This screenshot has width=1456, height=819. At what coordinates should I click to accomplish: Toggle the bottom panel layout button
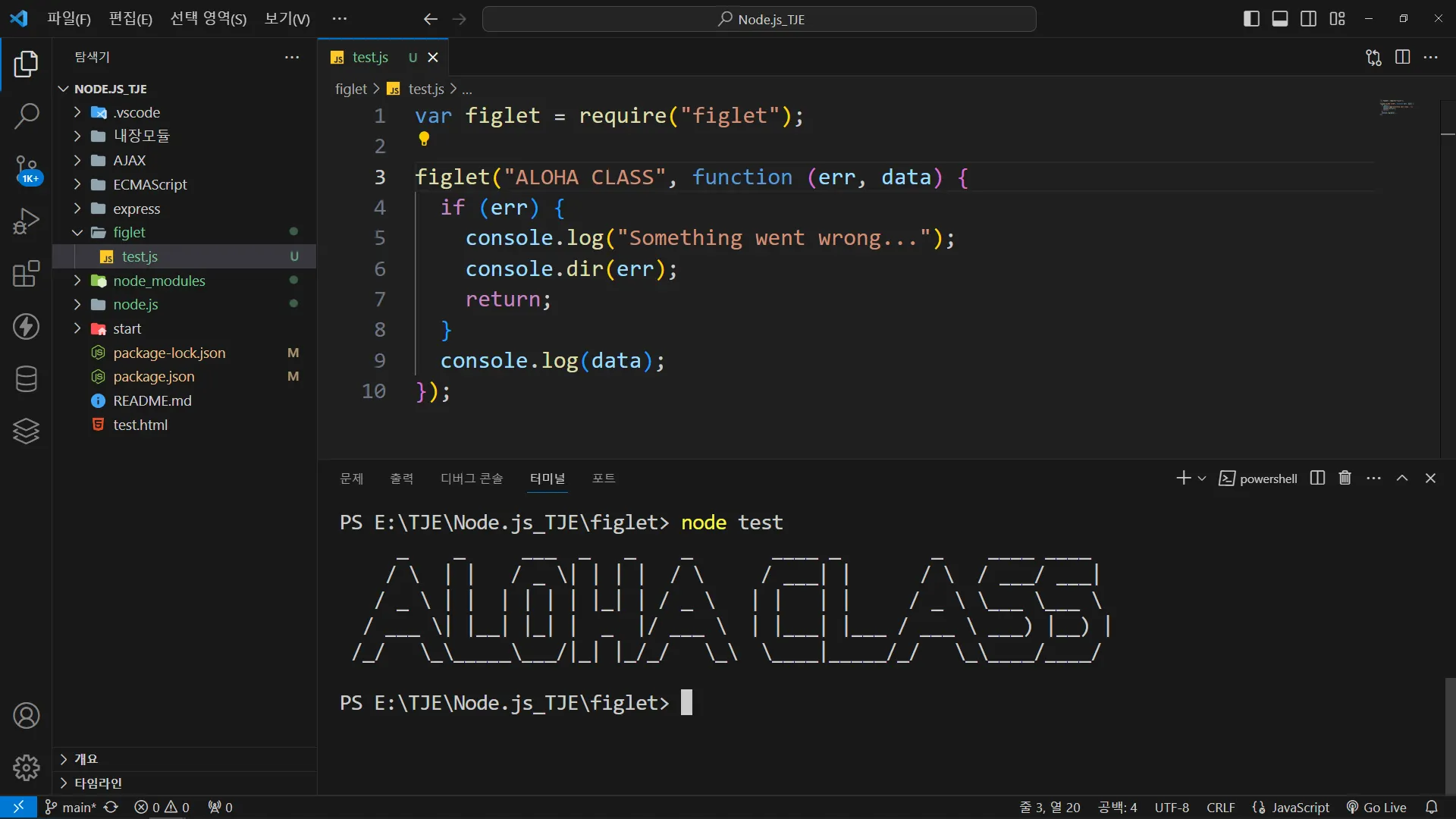pyautogui.click(x=1280, y=19)
